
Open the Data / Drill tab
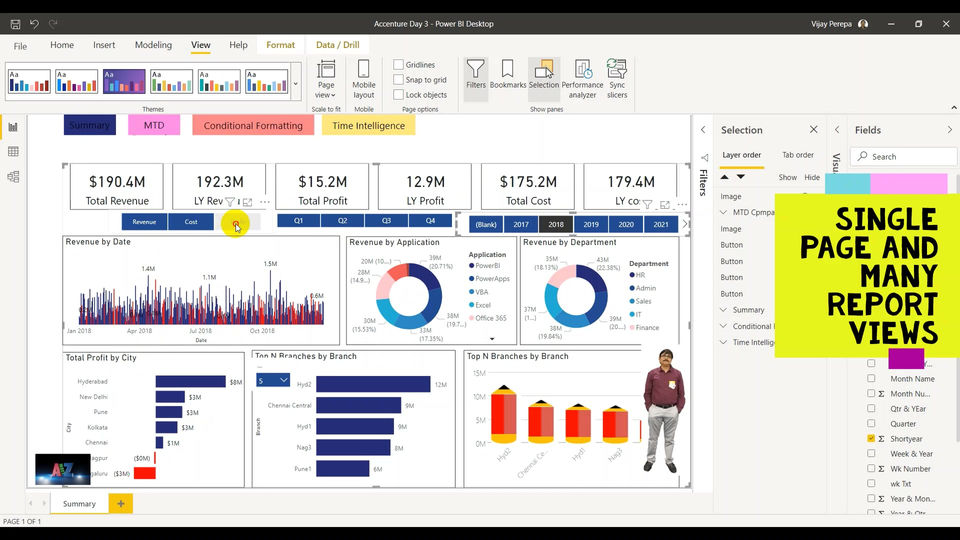(x=337, y=45)
